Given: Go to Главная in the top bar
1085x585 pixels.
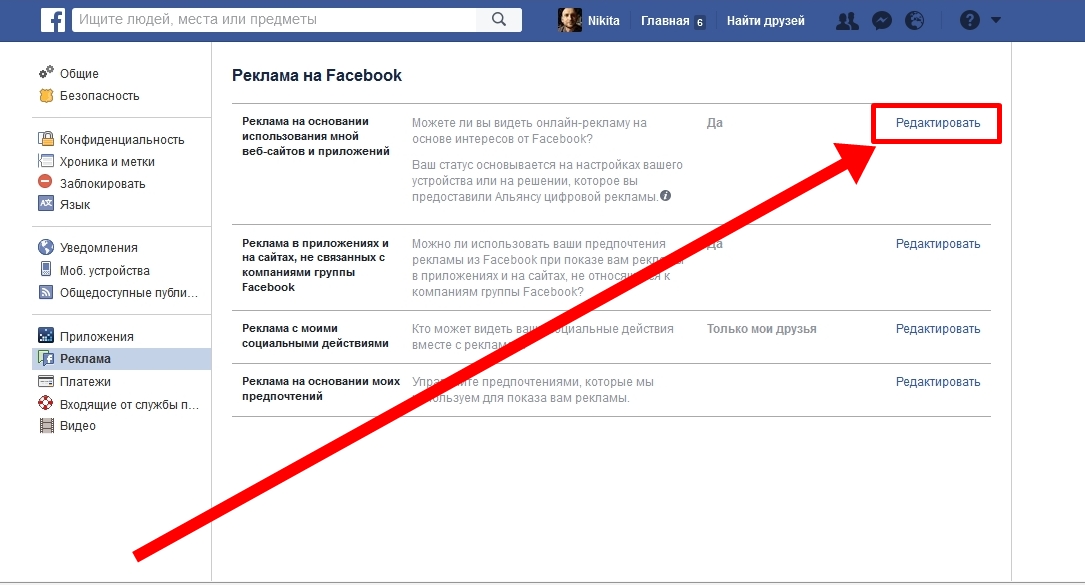Looking at the screenshot, I should [664, 20].
